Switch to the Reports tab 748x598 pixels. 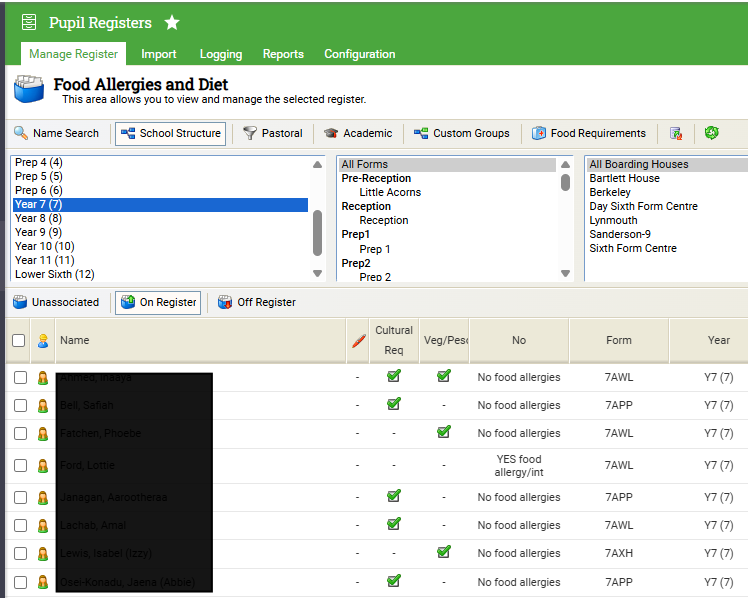pos(283,54)
